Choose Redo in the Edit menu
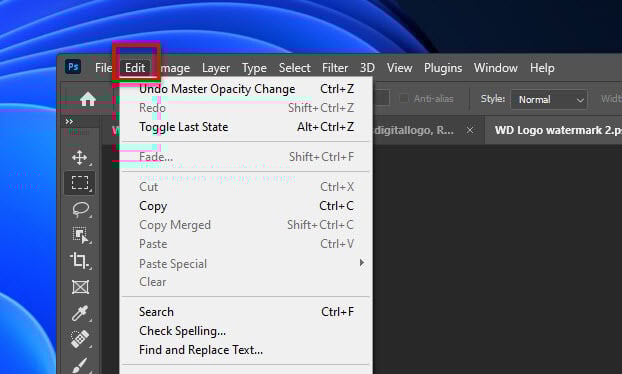Screen dimensions: 622x374 (246, 108)
